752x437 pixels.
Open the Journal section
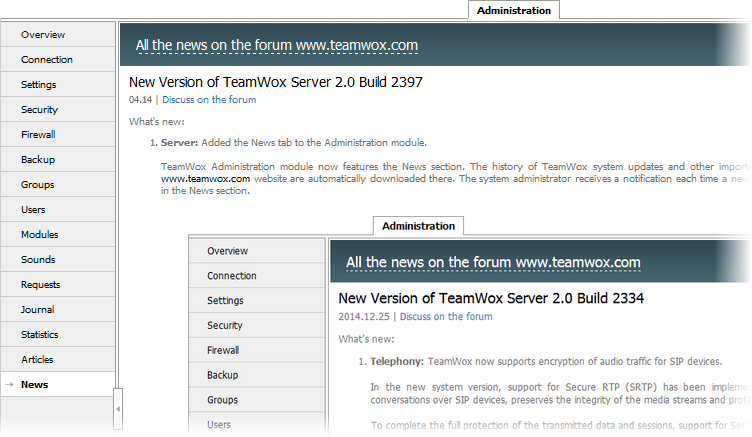point(58,309)
